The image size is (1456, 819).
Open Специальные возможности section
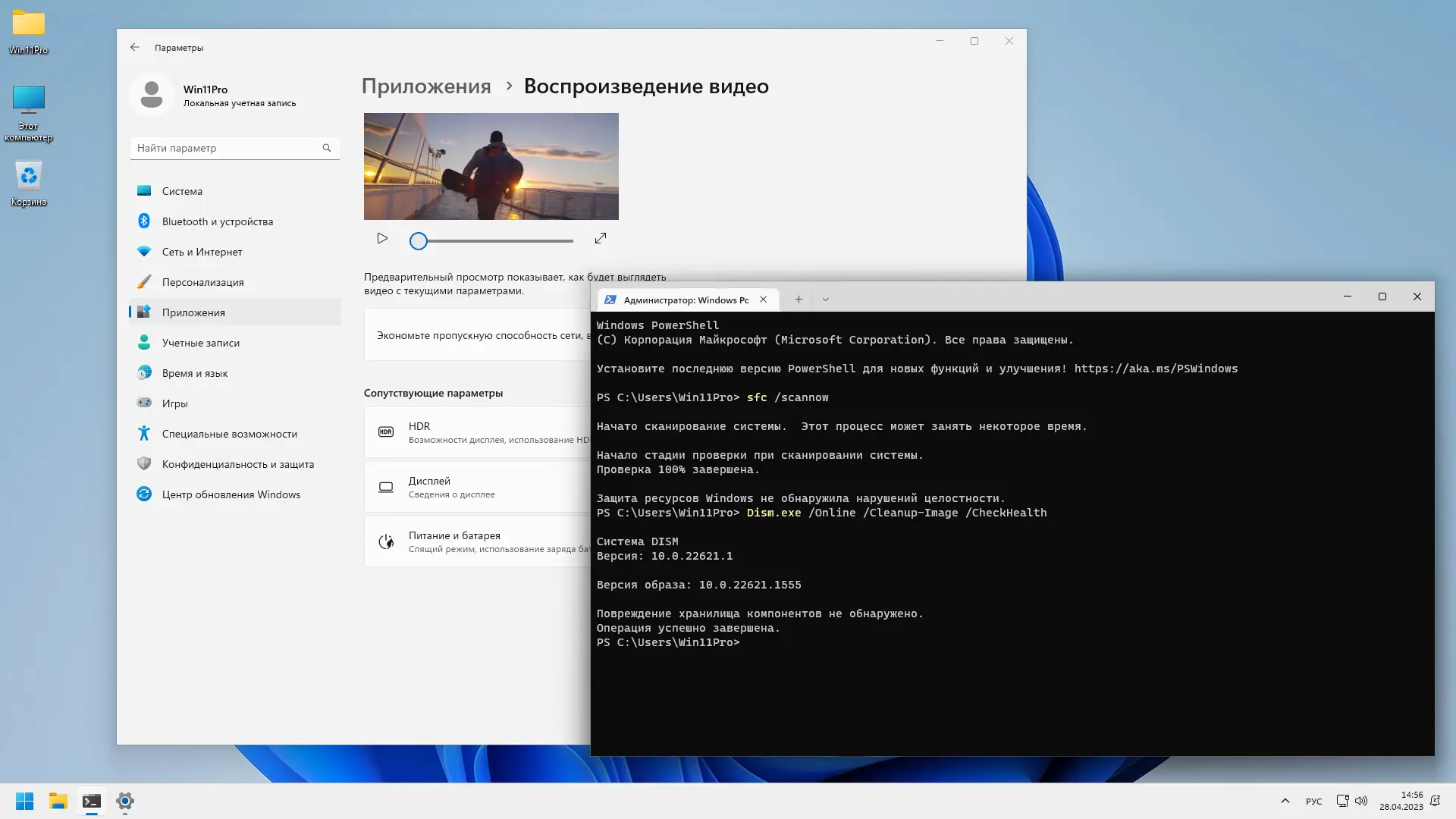click(x=229, y=434)
